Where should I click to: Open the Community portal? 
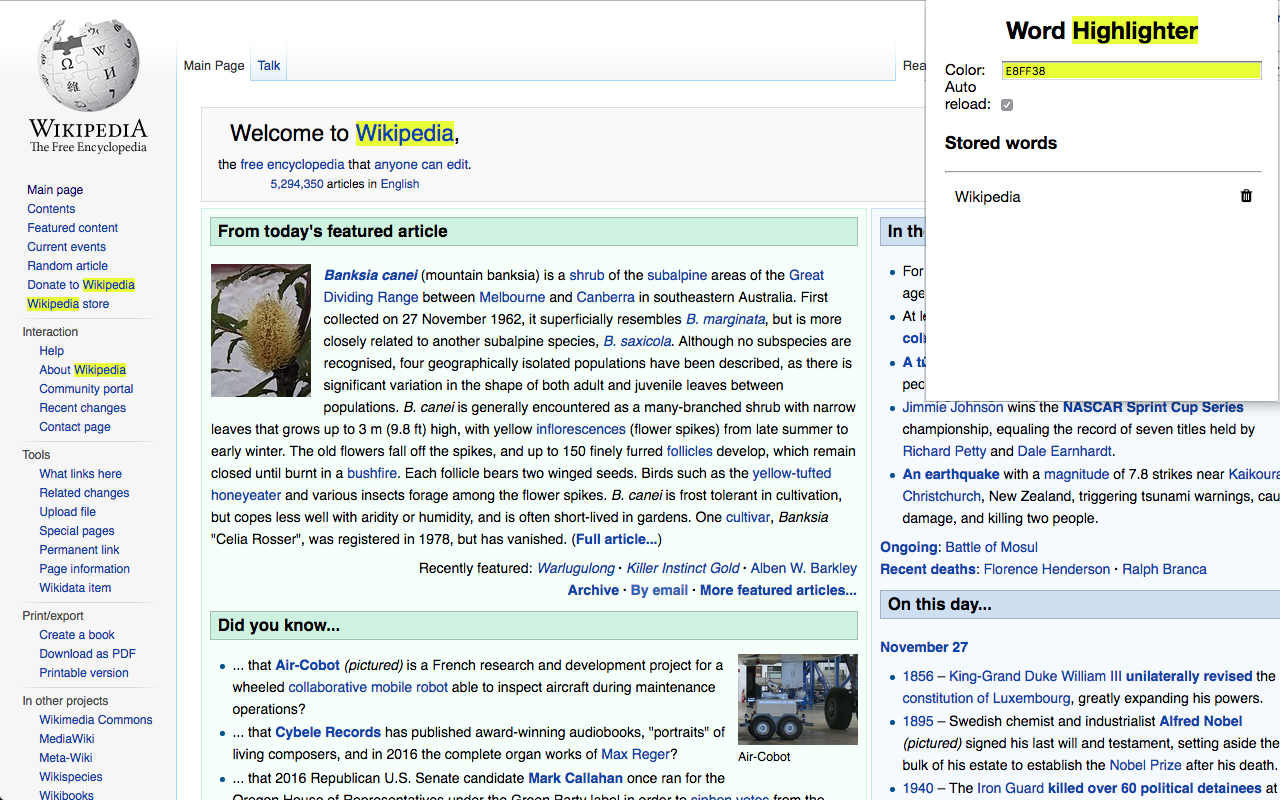86,389
